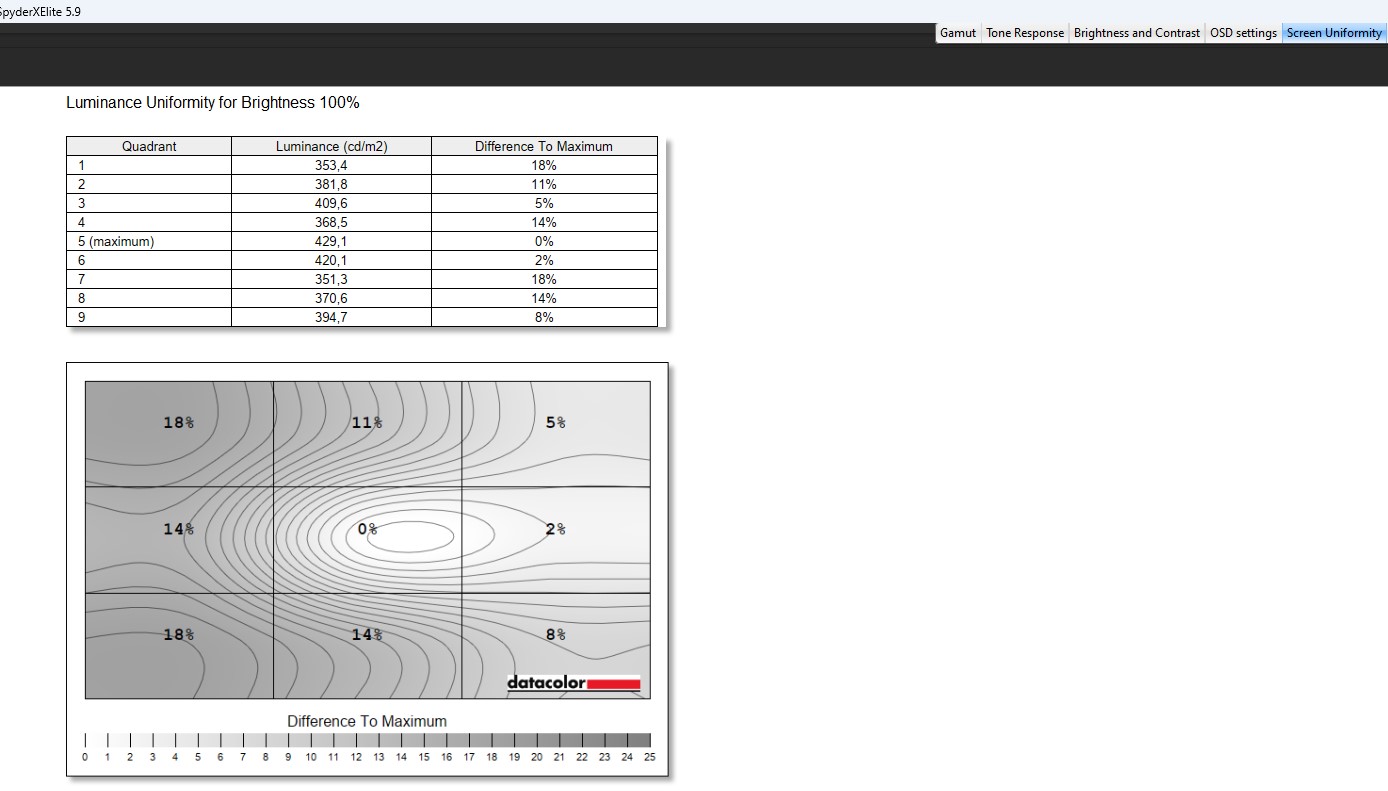
Task: Click the Quadrant column header
Action: coord(149,146)
